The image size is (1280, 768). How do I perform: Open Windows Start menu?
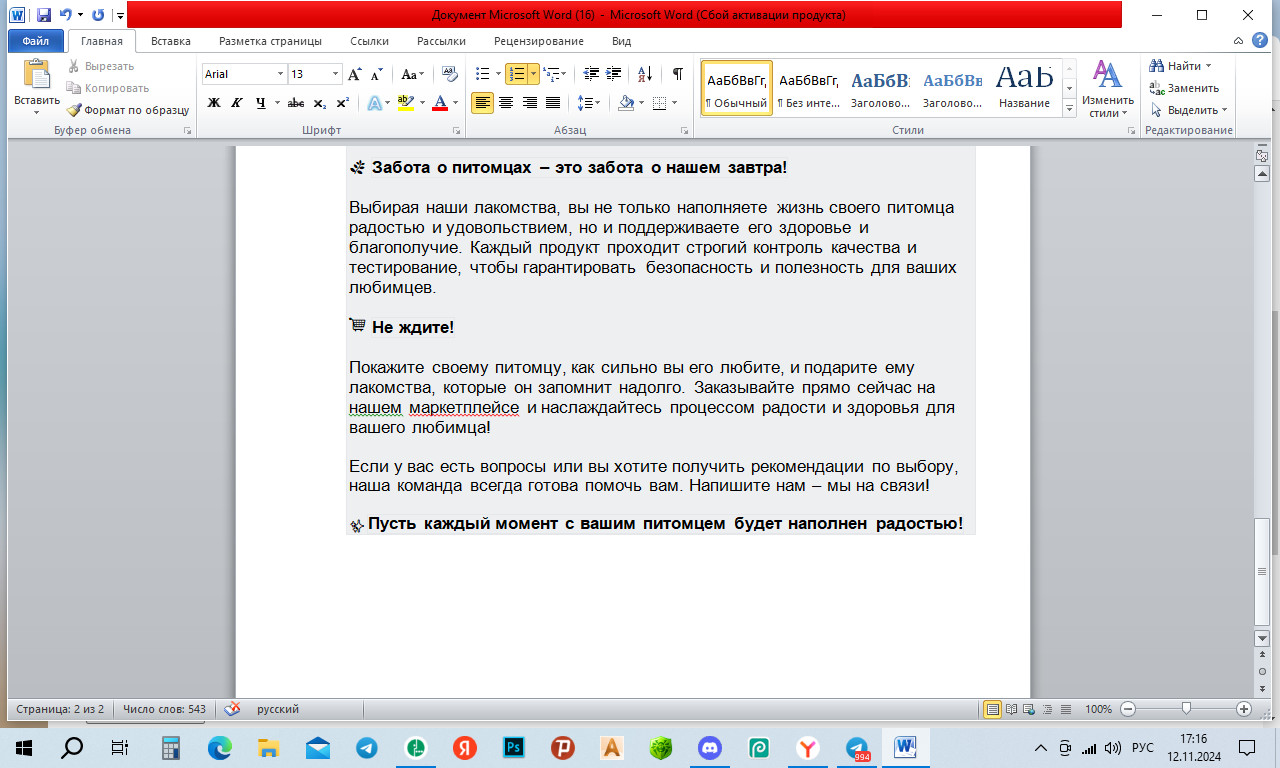point(24,747)
